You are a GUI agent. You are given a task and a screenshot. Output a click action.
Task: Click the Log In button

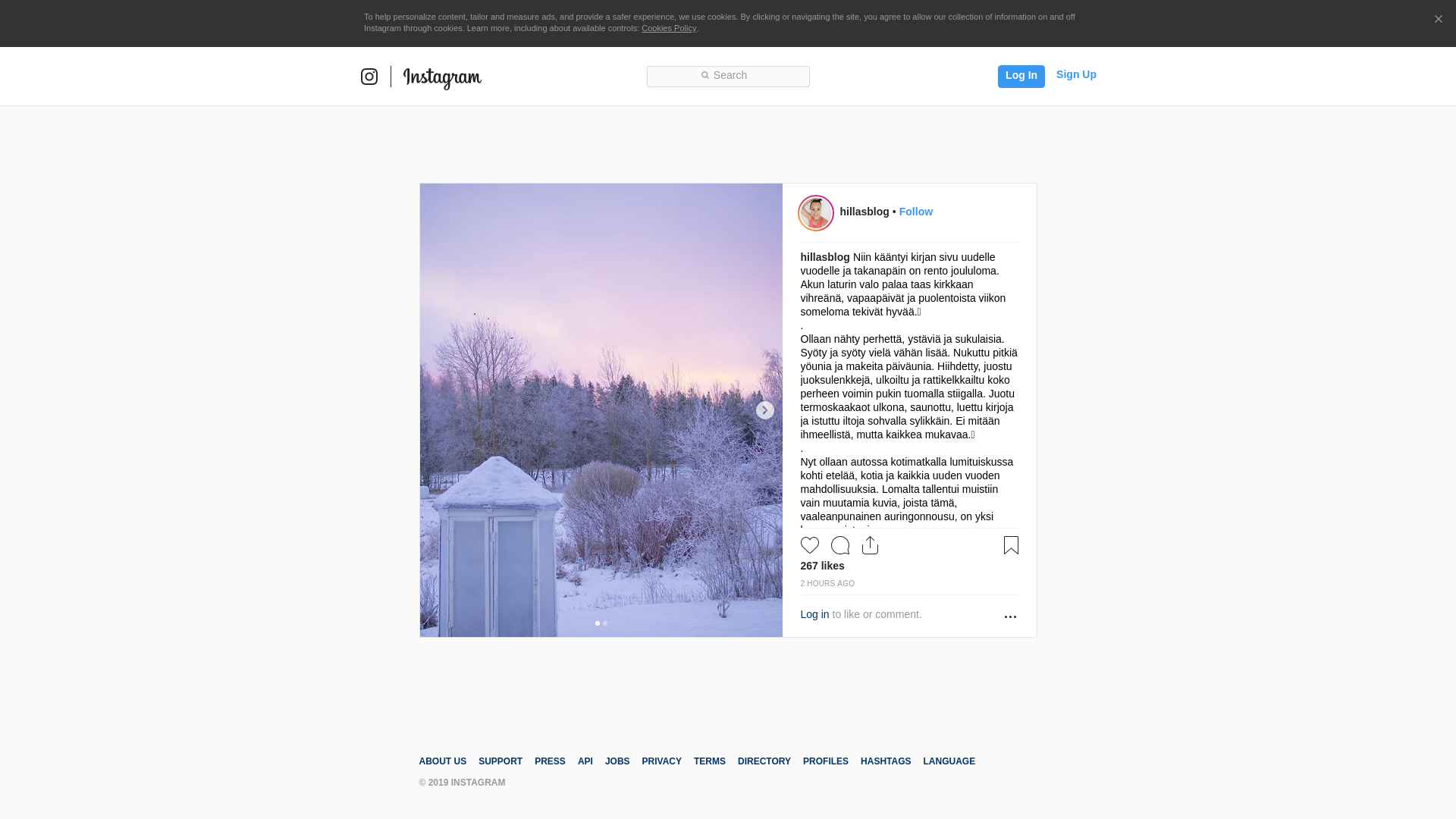(1021, 77)
